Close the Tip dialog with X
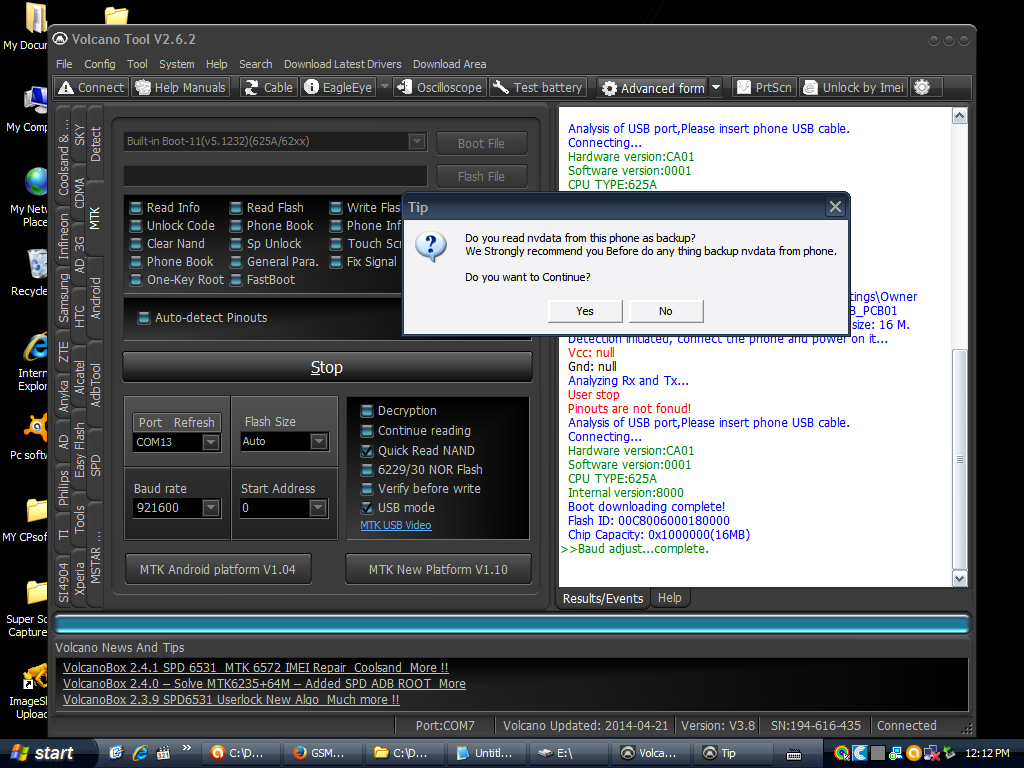The width and height of the screenshot is (1024, 768). [835, 207]
